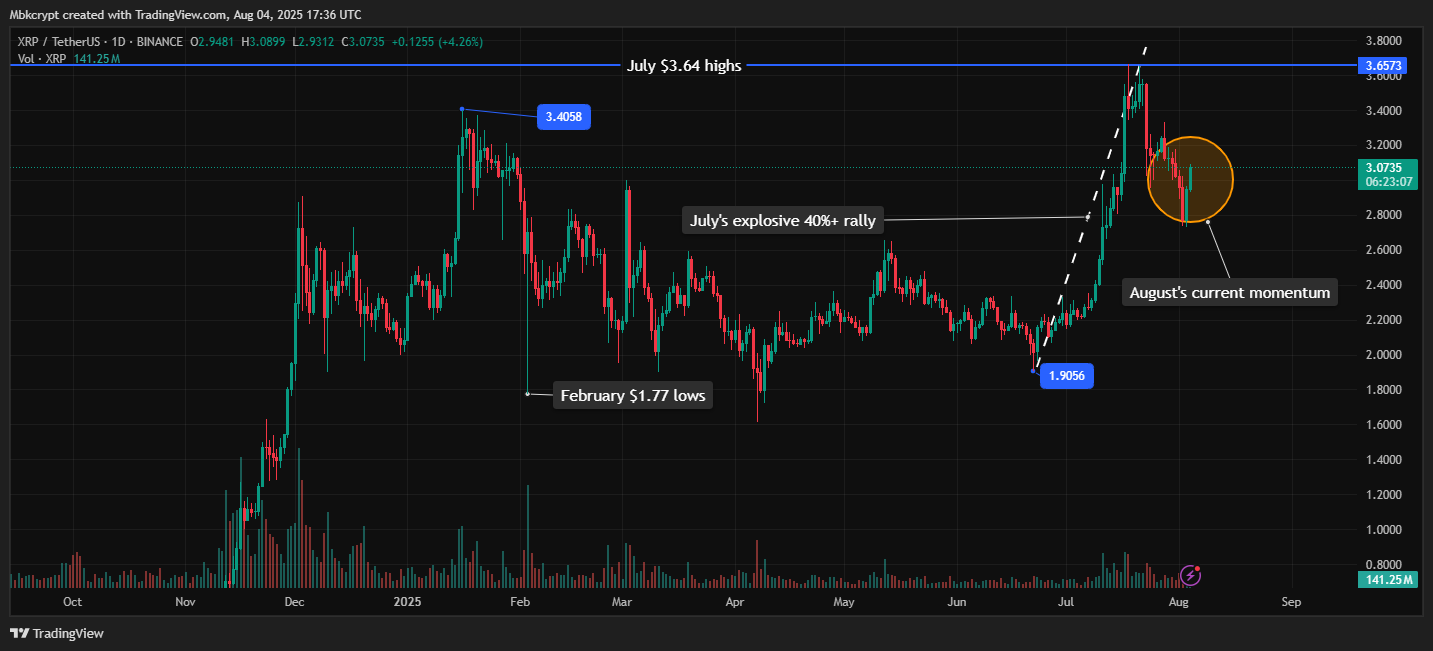1433x651 pixels.
Task: Expand the 1.9056 low price label
Action: click(1065, 376)
